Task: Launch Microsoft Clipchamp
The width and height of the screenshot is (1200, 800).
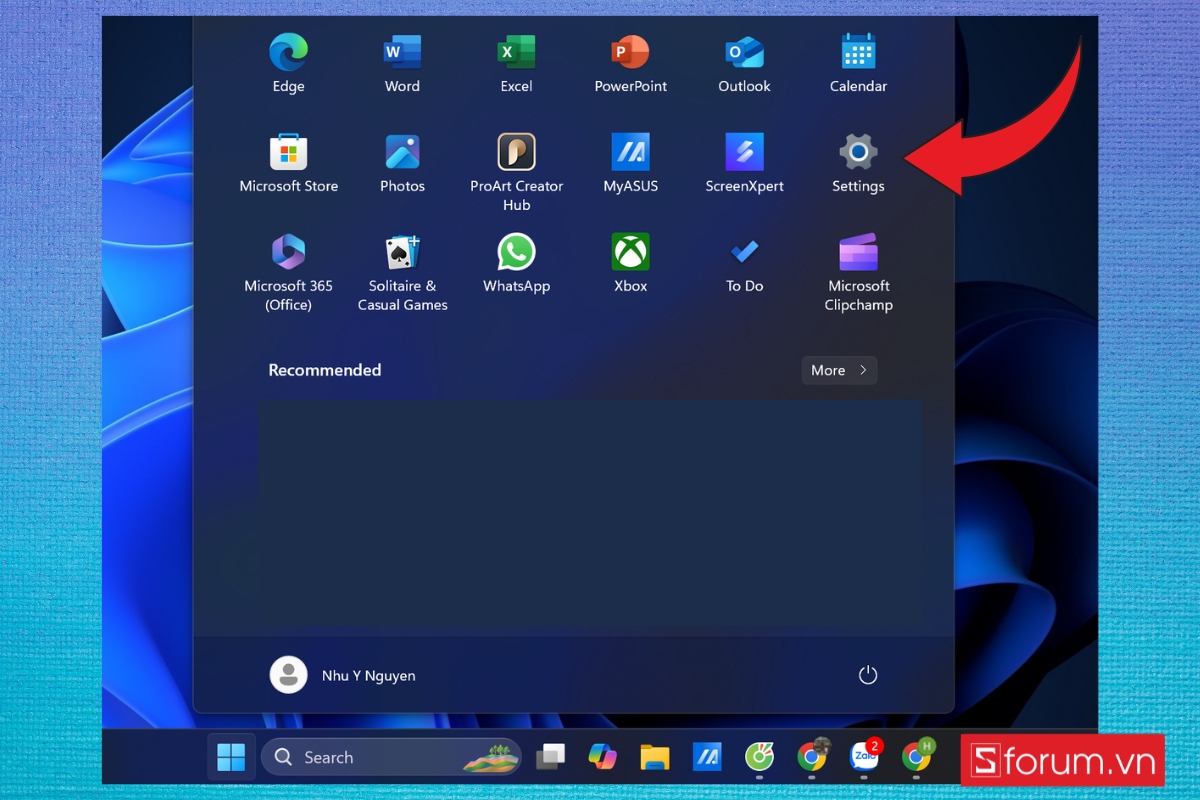Action: (x=858, y=272)
